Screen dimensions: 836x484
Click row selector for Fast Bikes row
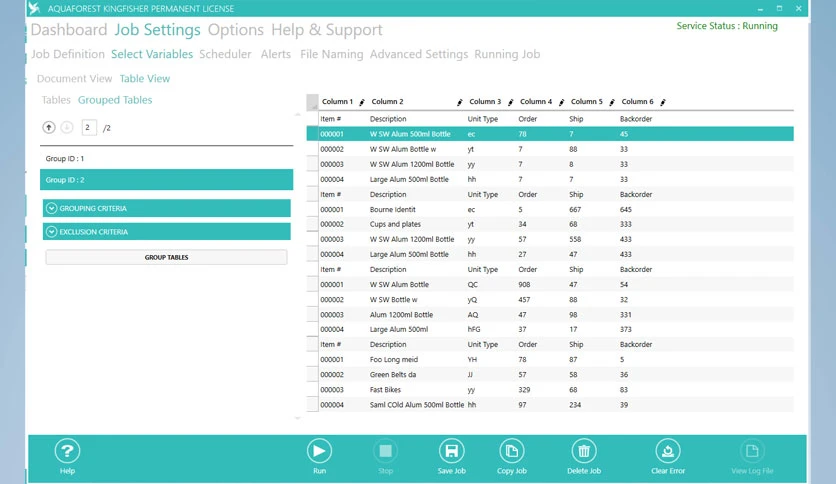[x=312, y=390]
